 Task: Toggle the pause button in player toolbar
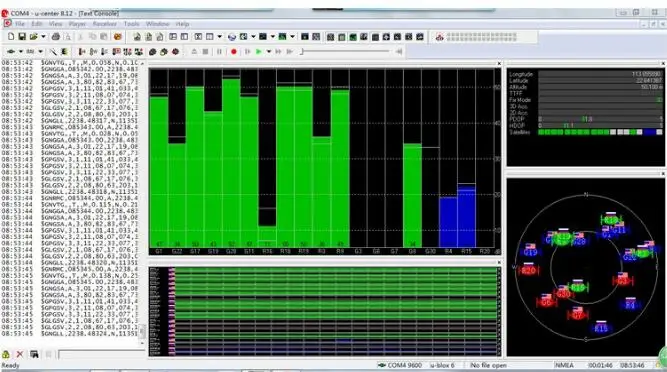click(219, 51)
